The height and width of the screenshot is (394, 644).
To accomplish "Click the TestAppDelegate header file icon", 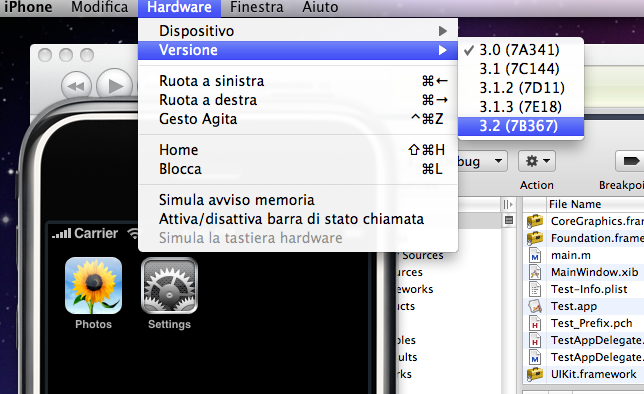I will point(535,340).
